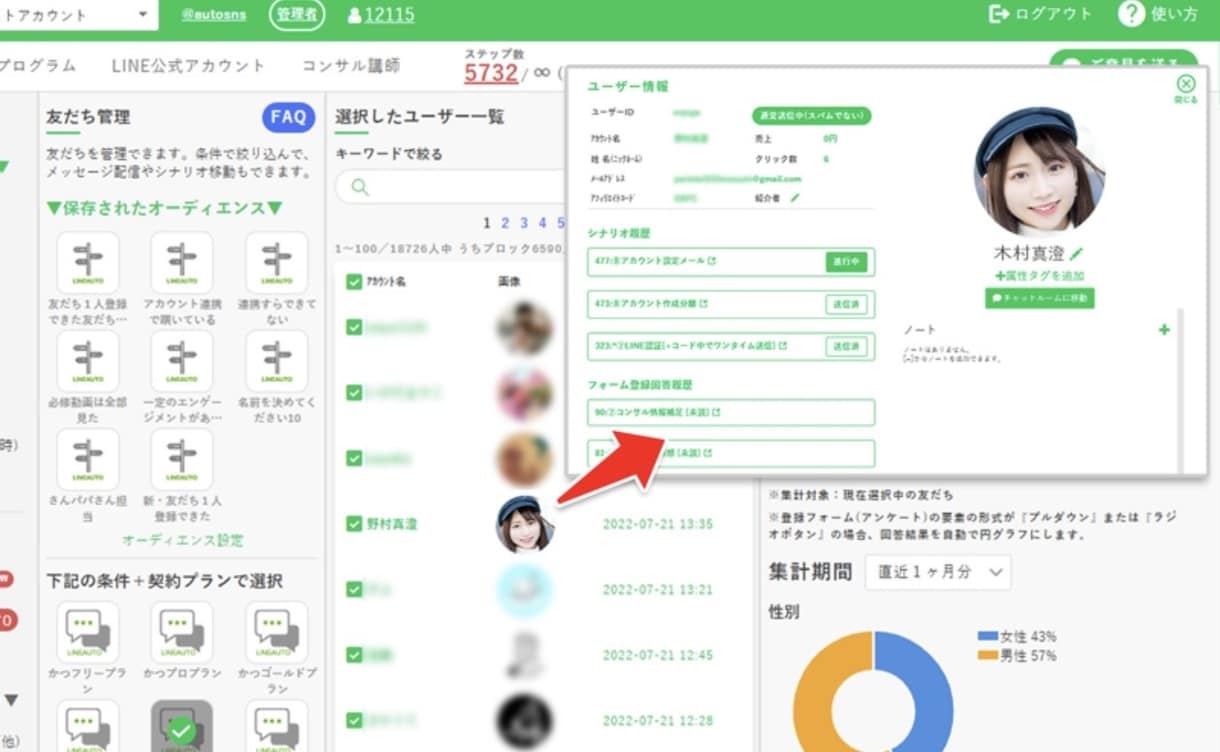1220x752 pixels.
Task: Click 送信済 button for 323 LINE認証 scenario
Action: point(846,346)
